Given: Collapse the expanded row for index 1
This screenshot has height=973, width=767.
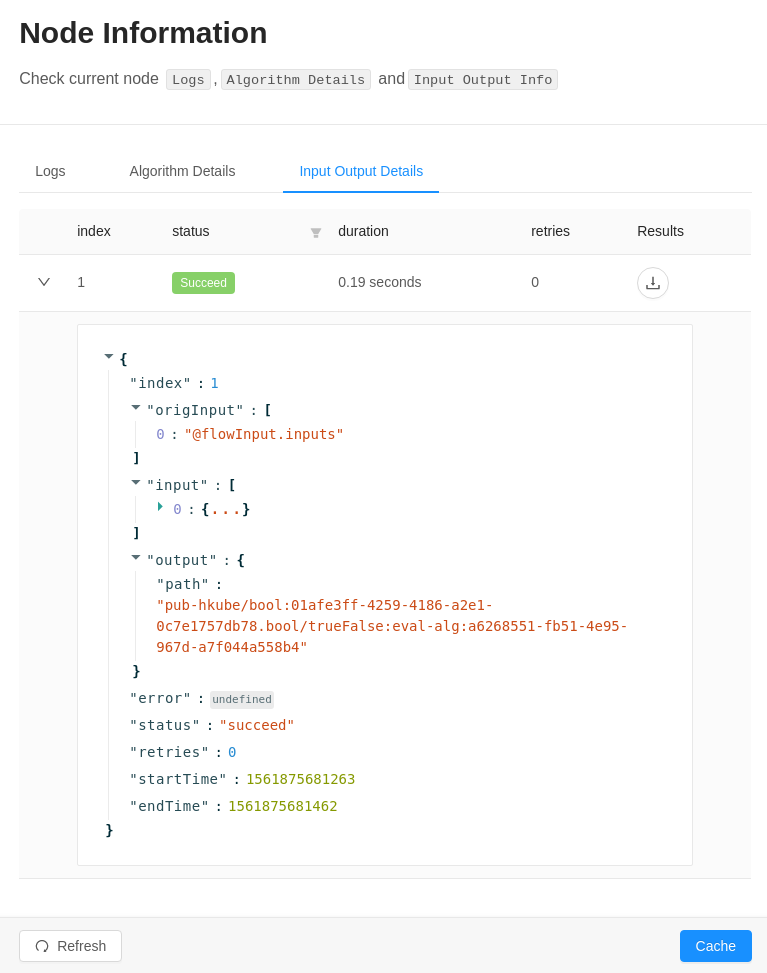Looking at the screenshot, I should pos(43,282).
